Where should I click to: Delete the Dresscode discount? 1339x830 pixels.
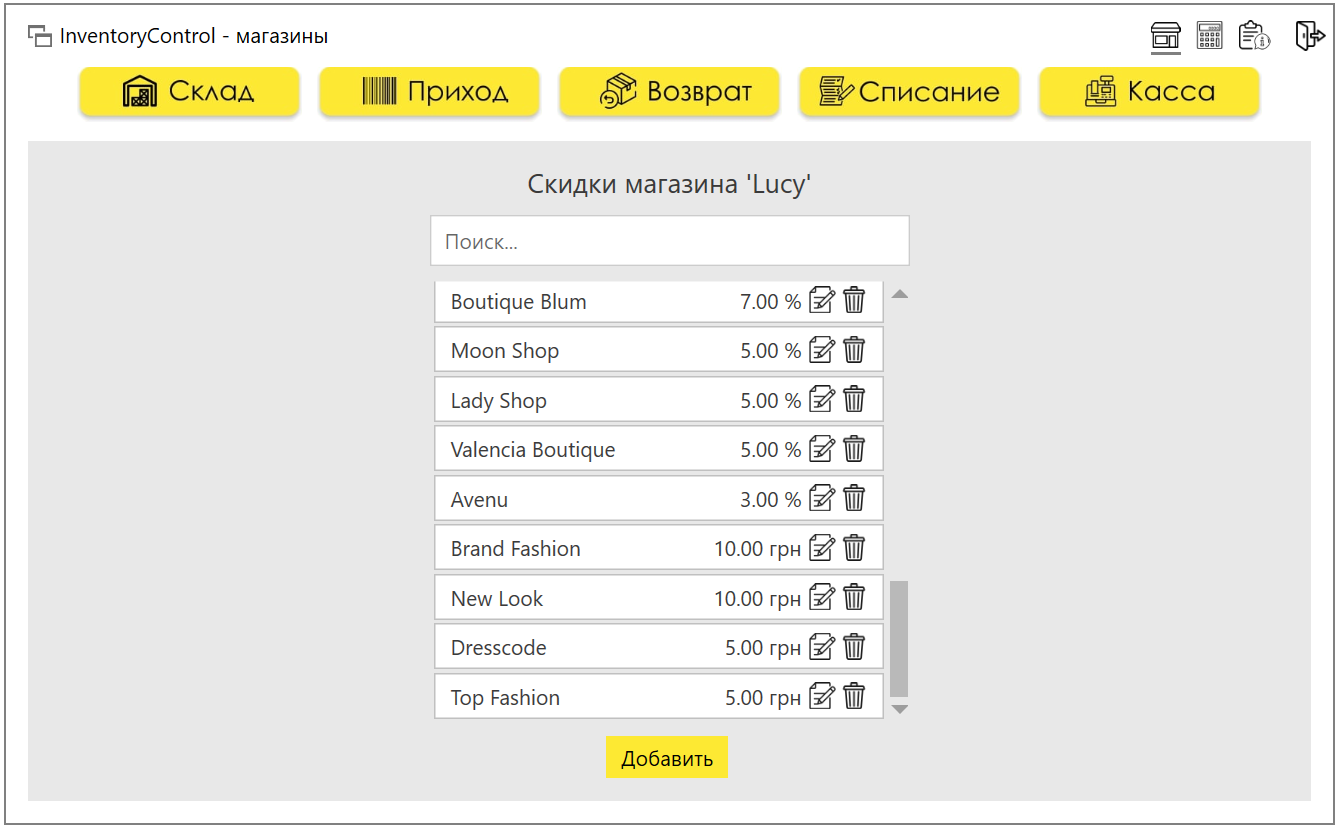(x=854, y=647)
